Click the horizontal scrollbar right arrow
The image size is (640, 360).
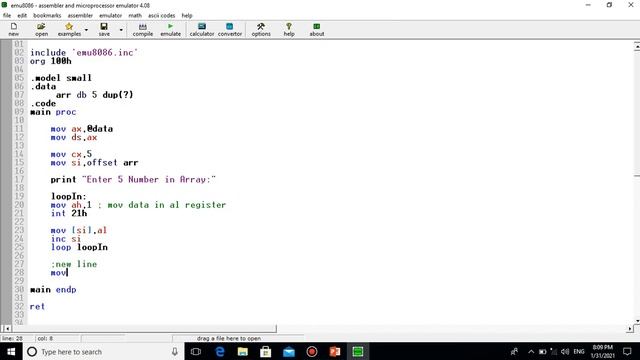click(630, 329)
